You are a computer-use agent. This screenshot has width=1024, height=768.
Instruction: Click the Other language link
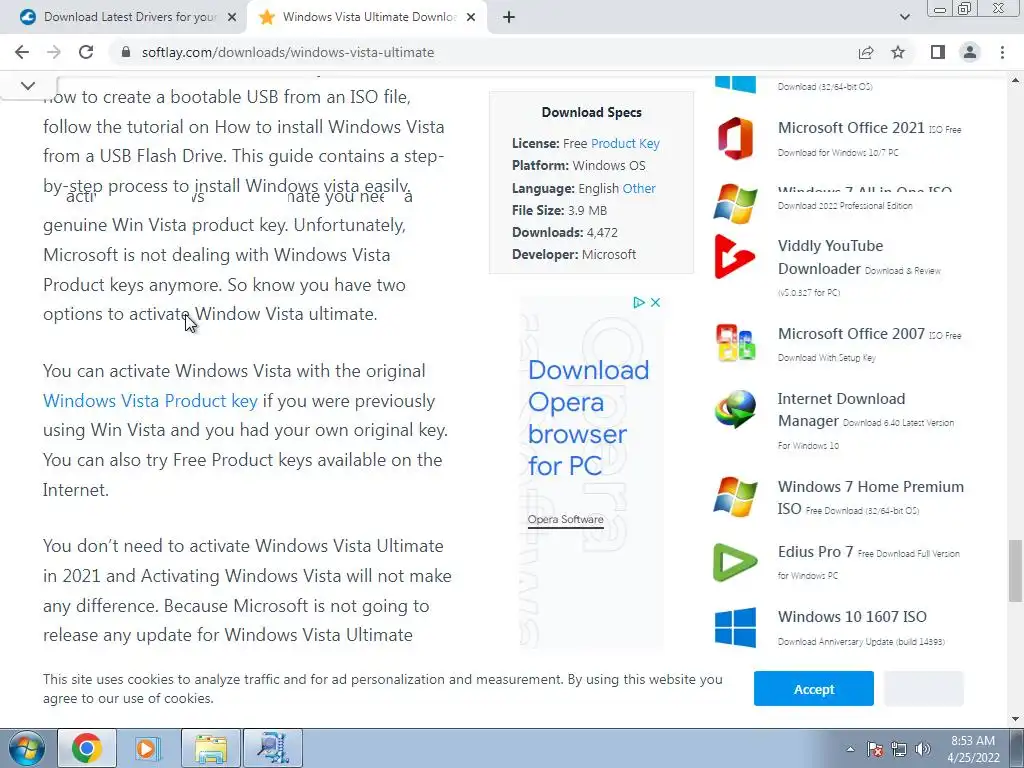(x=639, y=188)
